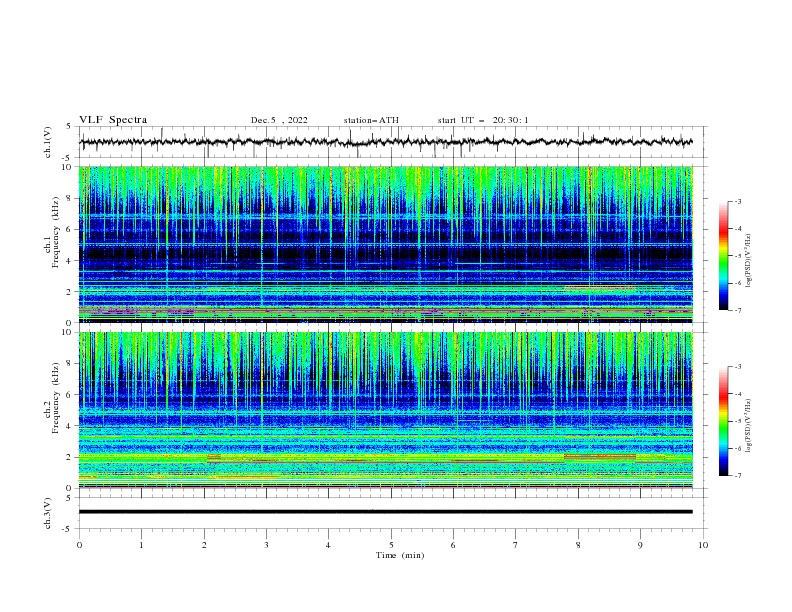Click the "-5" label on ch.2 color bar
Image resolution: width=792 pixels, height=612 pixels.
(x=737, y=421)
